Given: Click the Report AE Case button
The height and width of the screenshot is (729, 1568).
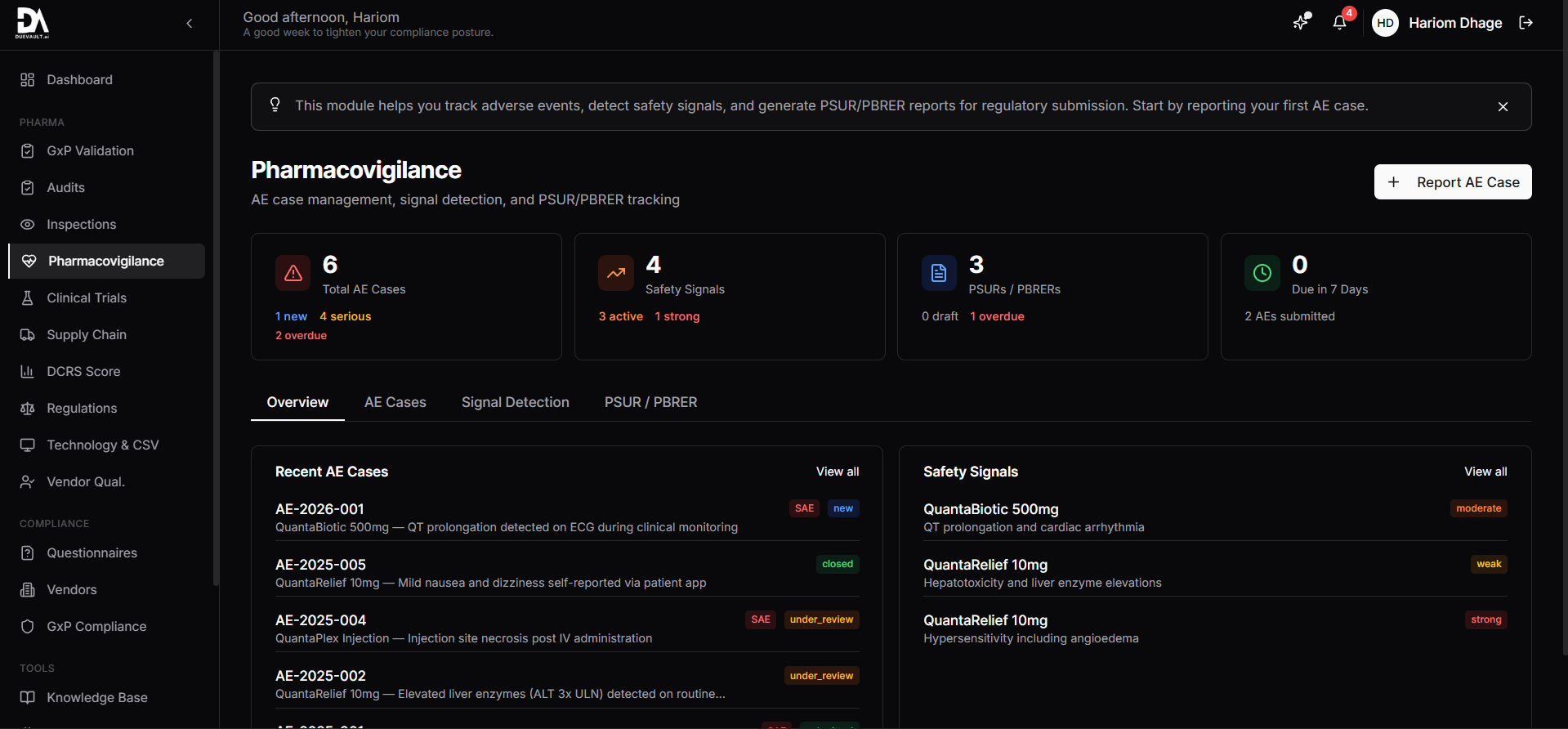Looking at the screenshot, I should [x=1452, y=182].
